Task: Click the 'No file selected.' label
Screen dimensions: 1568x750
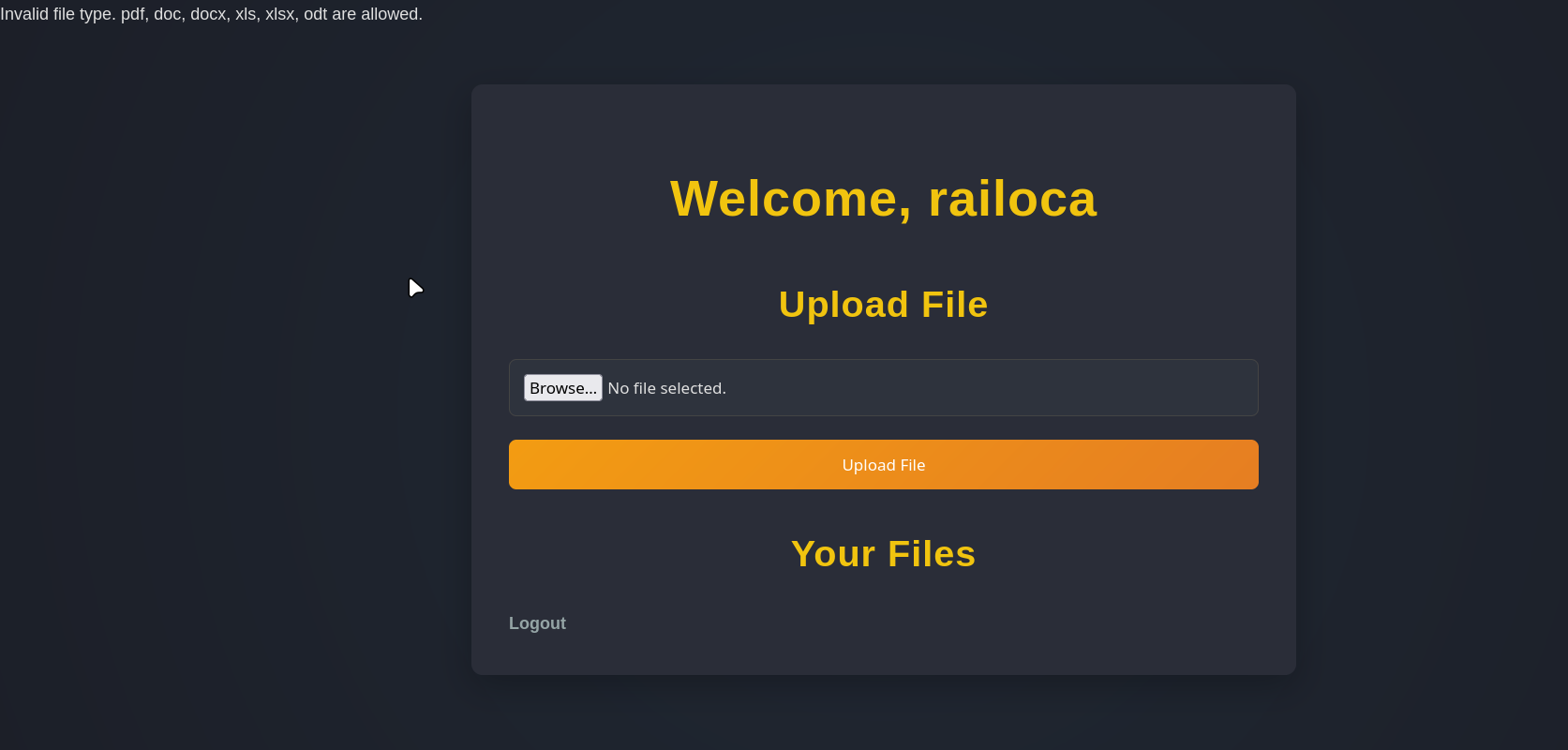Action: 666,388
